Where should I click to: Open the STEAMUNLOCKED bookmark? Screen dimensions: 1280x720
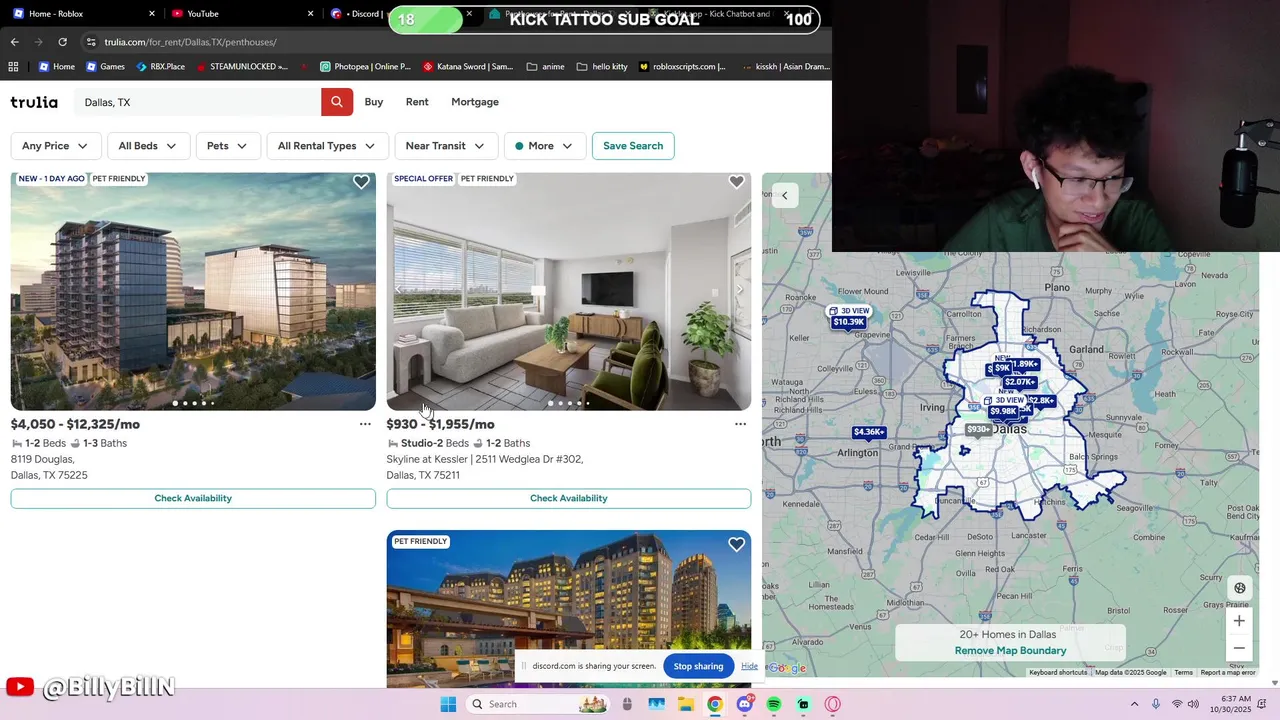(242, 67)
